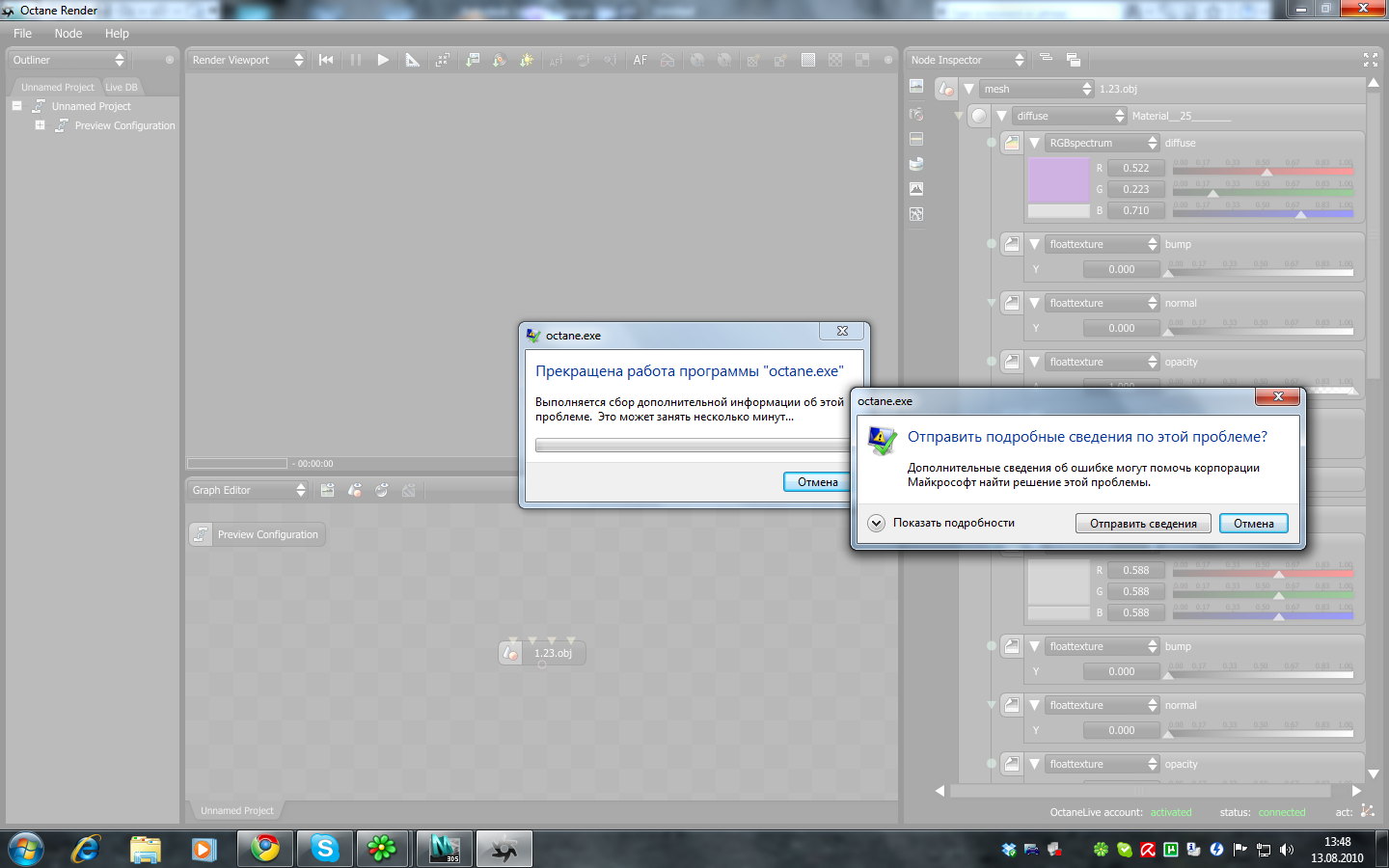This screenshot has width=1389, height=868.
Task: Click the set-square ruler icon in viewport toolbar
Action: (413, 60)
